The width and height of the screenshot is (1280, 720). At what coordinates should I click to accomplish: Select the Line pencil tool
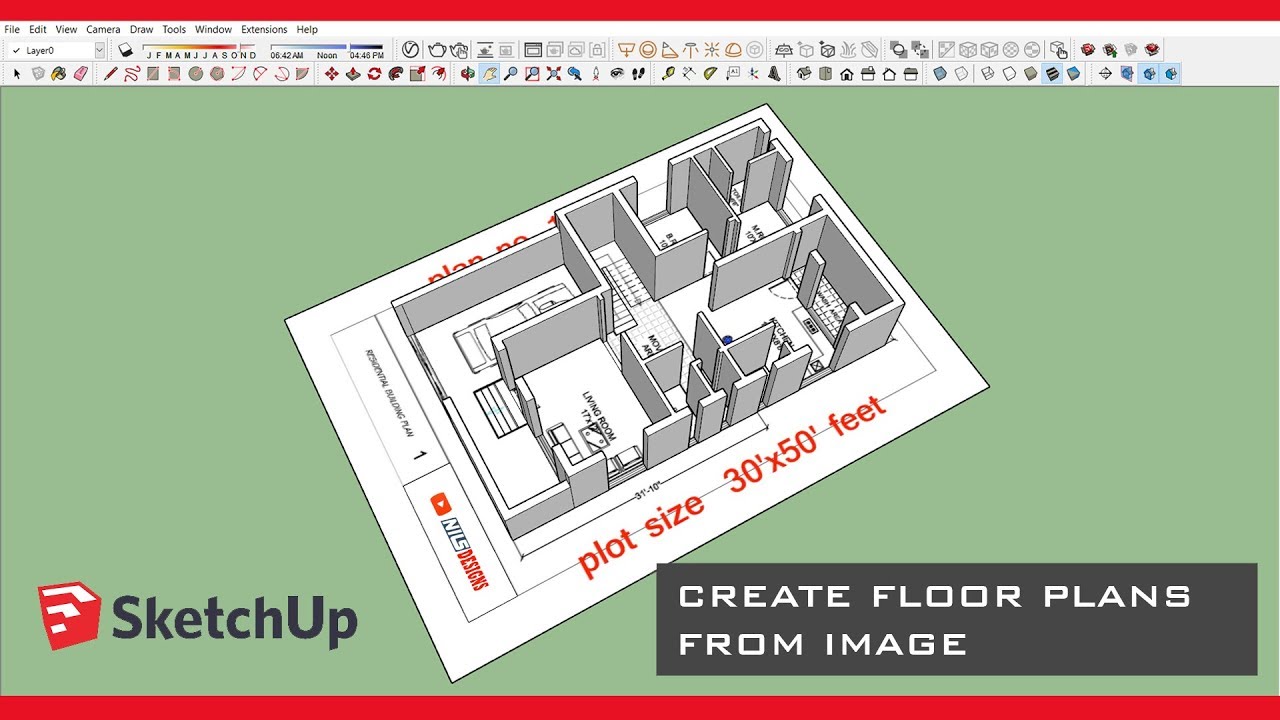110,74
